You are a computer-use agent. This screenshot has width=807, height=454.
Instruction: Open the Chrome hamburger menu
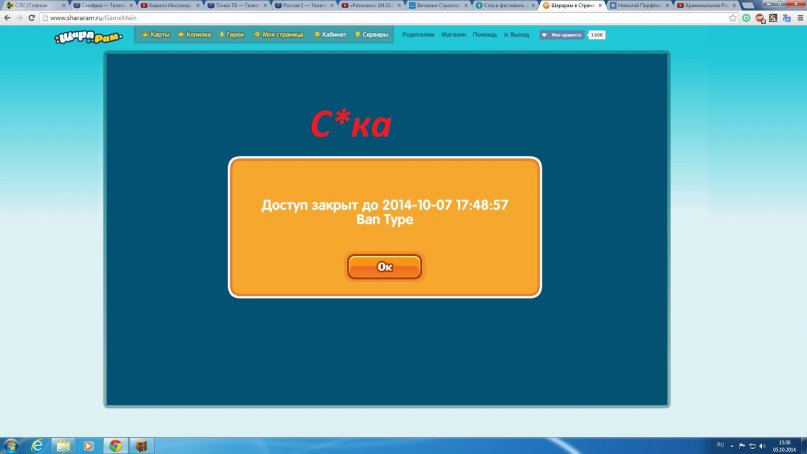point(800,18)
